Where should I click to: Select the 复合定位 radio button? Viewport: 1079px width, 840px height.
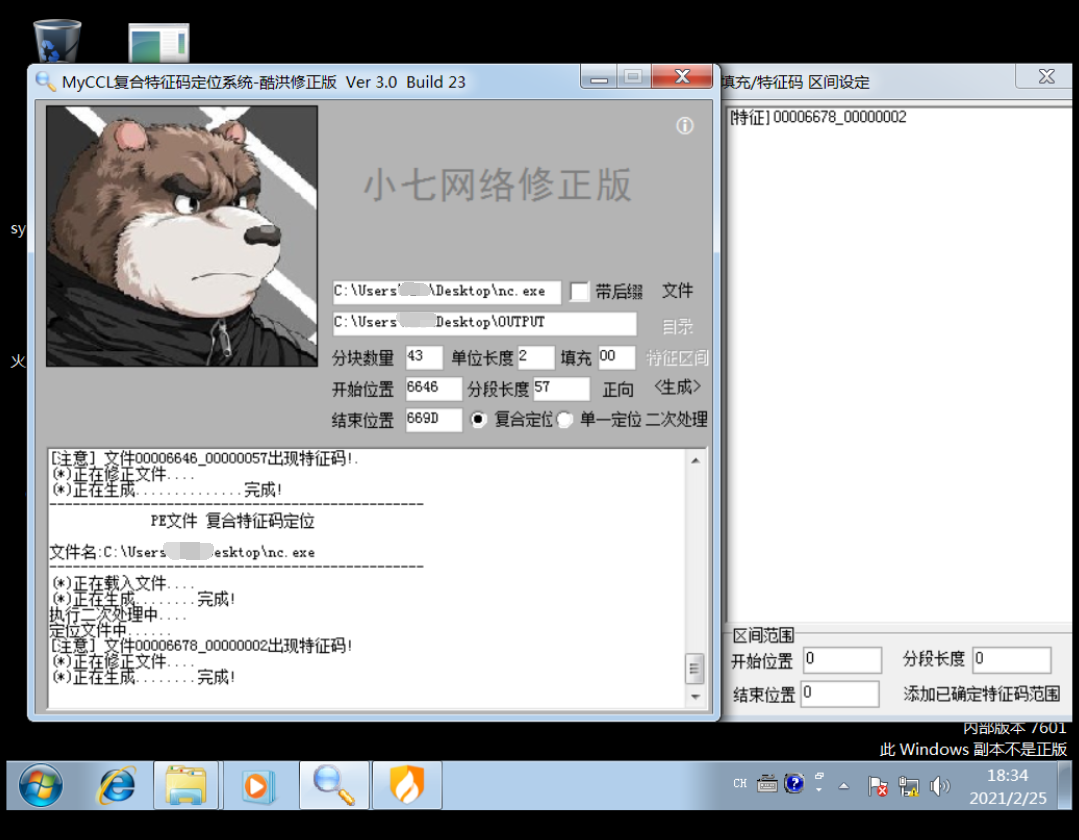click(x=479, y=419)
